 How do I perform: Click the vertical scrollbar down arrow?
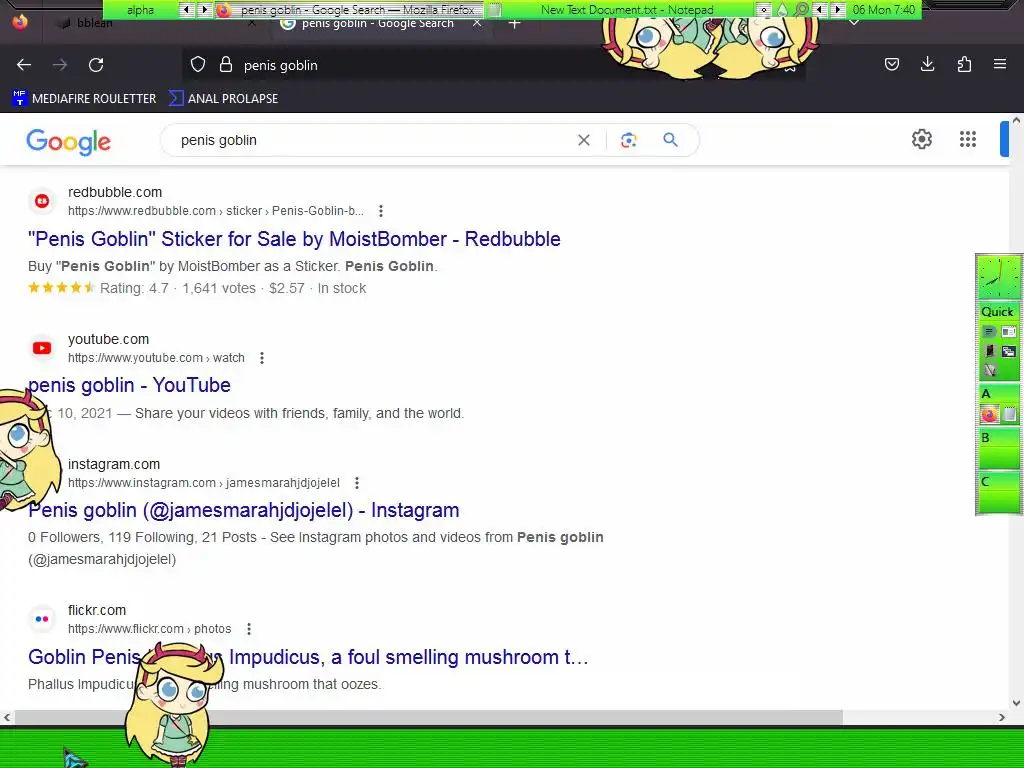point(1016,703)
